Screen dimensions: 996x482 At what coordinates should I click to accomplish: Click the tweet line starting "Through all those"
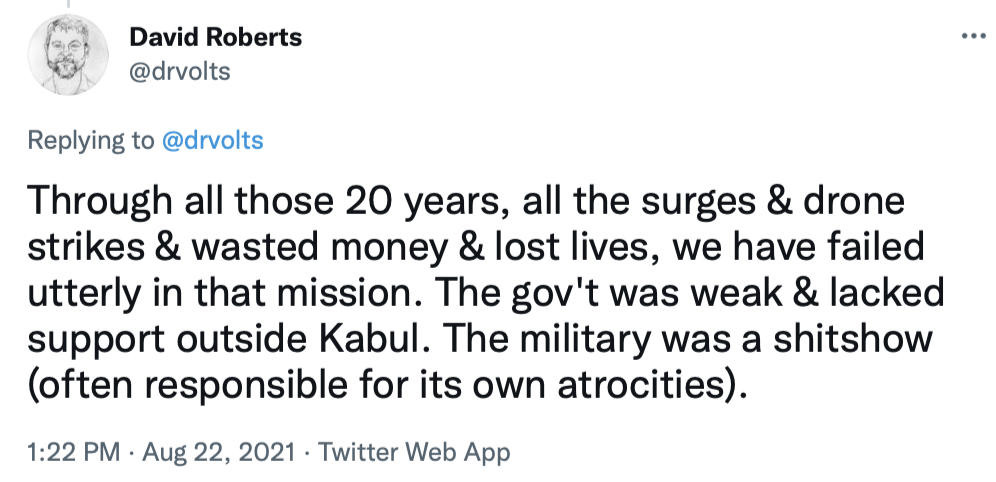[x=466, y=201]
